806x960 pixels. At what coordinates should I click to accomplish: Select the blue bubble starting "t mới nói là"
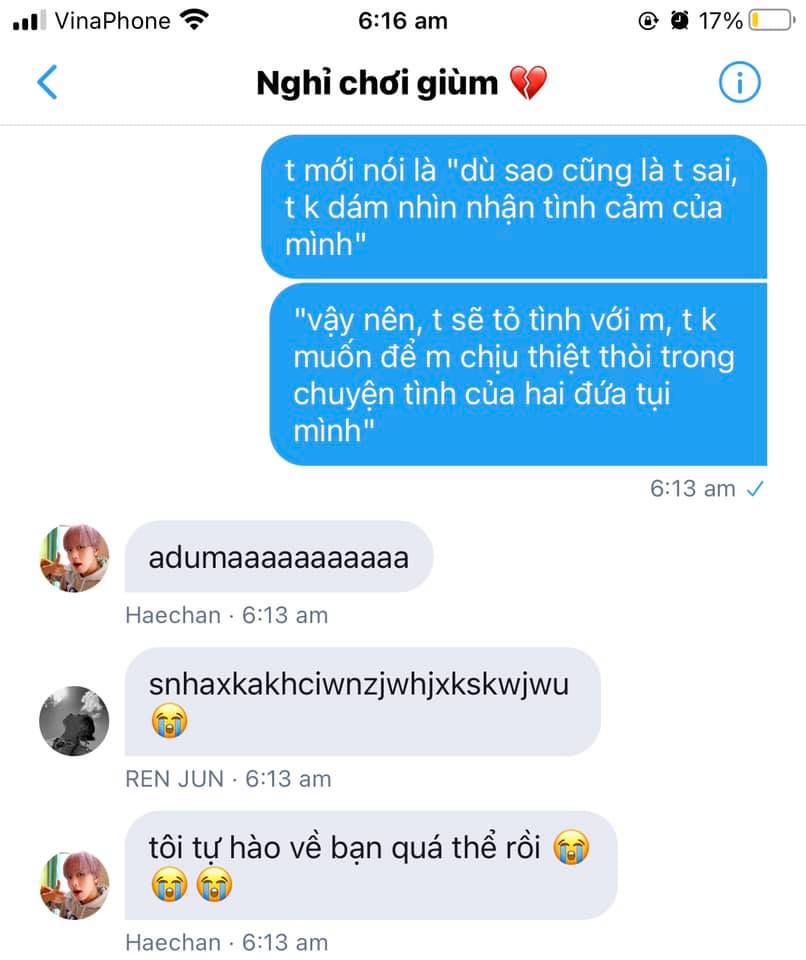[514, 207]
